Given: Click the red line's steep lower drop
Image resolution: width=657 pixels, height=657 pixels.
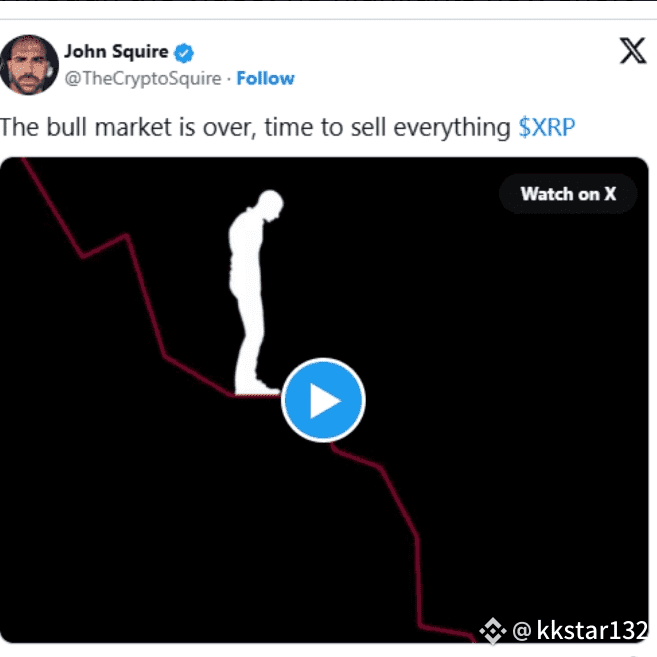Looking at the screenshot, I should click(x=418, y=582).
